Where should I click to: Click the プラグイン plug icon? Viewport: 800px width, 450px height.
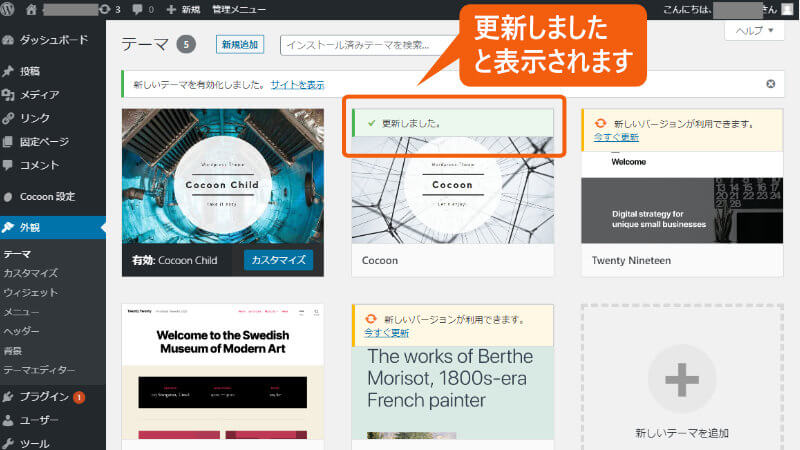(x=8, y=396)
